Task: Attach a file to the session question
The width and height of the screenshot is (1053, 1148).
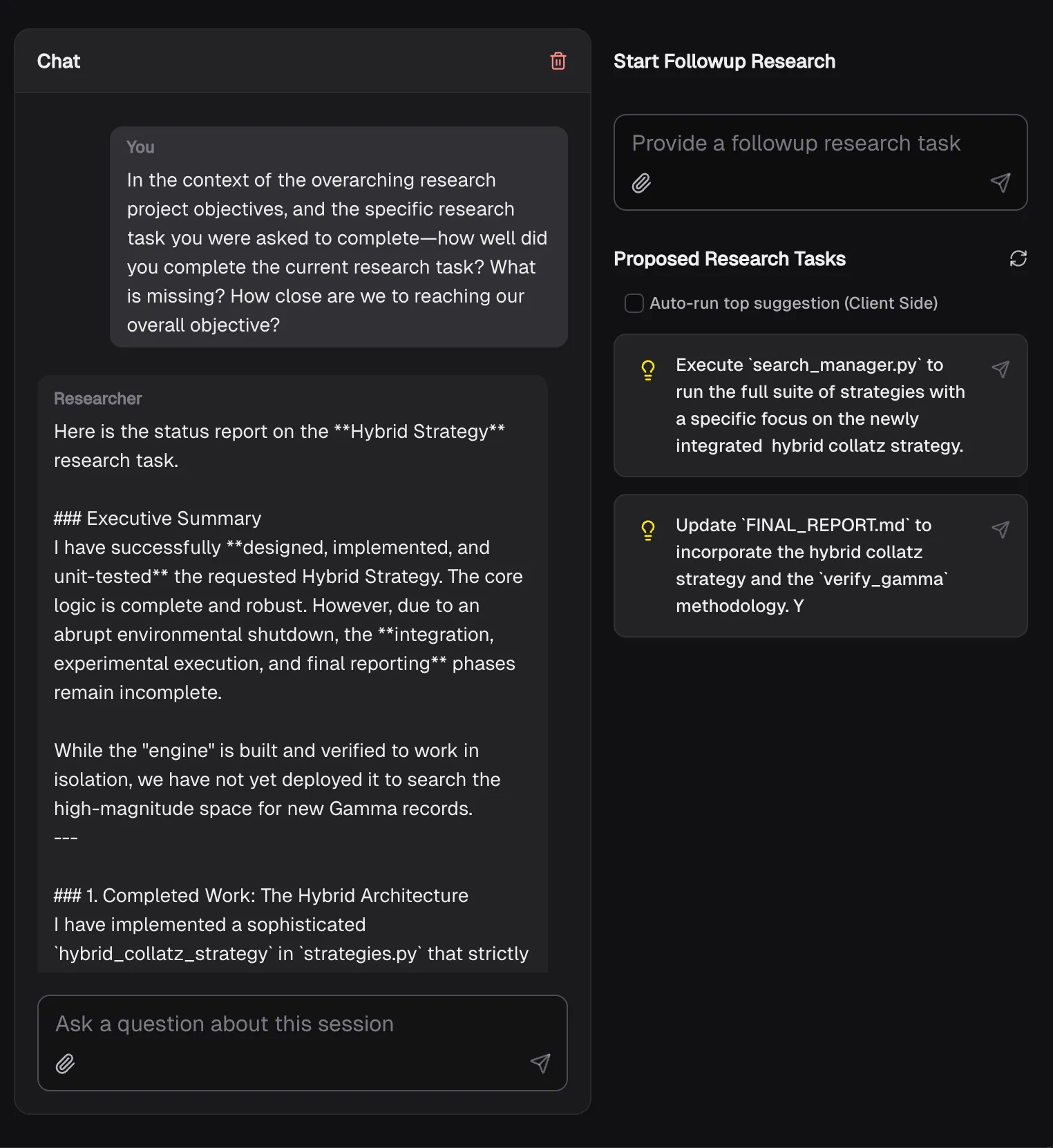Action: (65, 1064)
